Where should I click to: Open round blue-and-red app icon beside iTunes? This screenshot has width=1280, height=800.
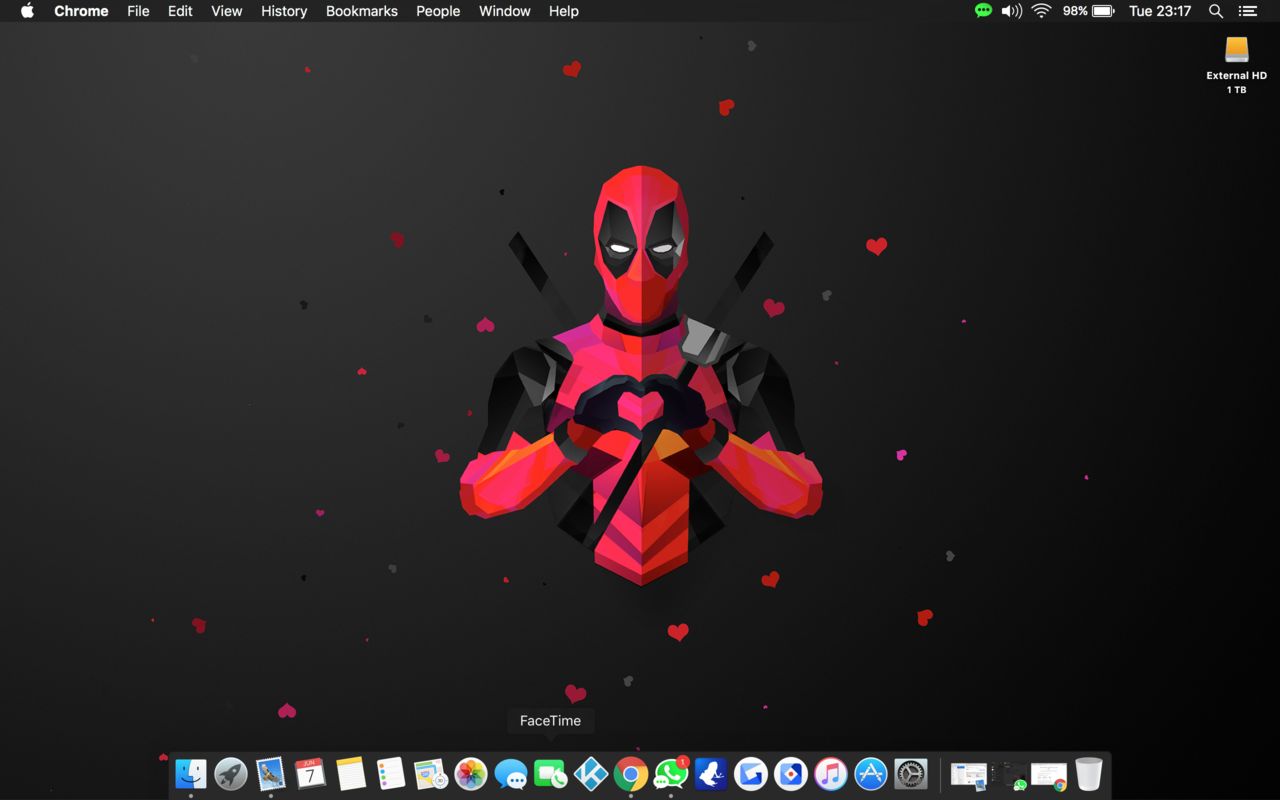(791, 773)
